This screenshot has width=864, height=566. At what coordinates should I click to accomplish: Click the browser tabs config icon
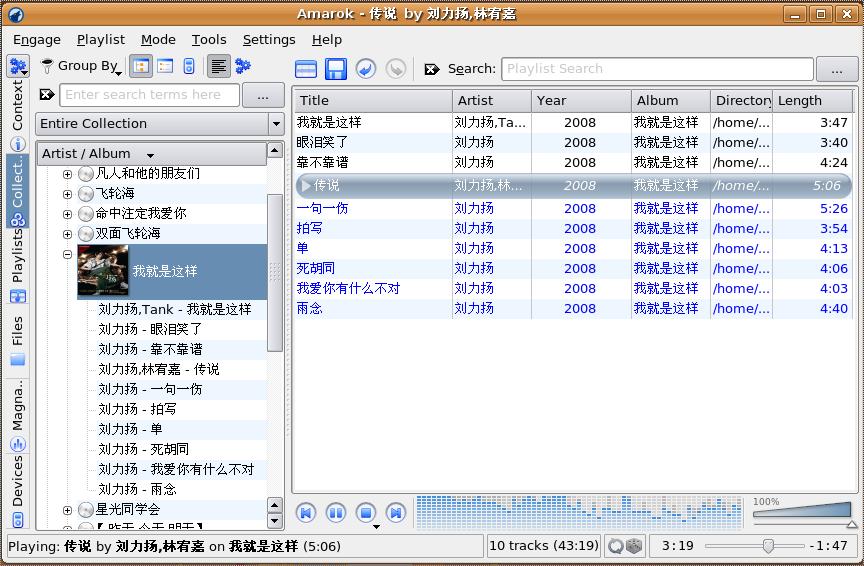[x=18, y=67]
